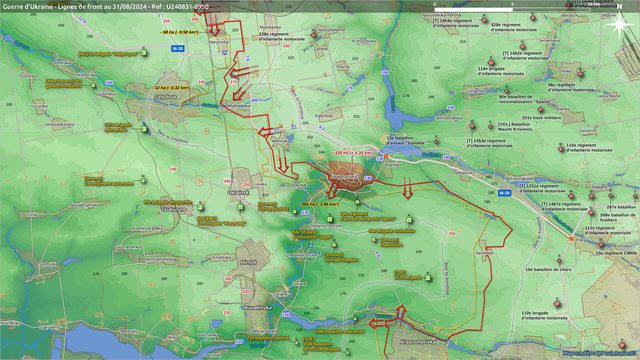Click the red advance arrow near Krasnohorivka

pos(401,313)
